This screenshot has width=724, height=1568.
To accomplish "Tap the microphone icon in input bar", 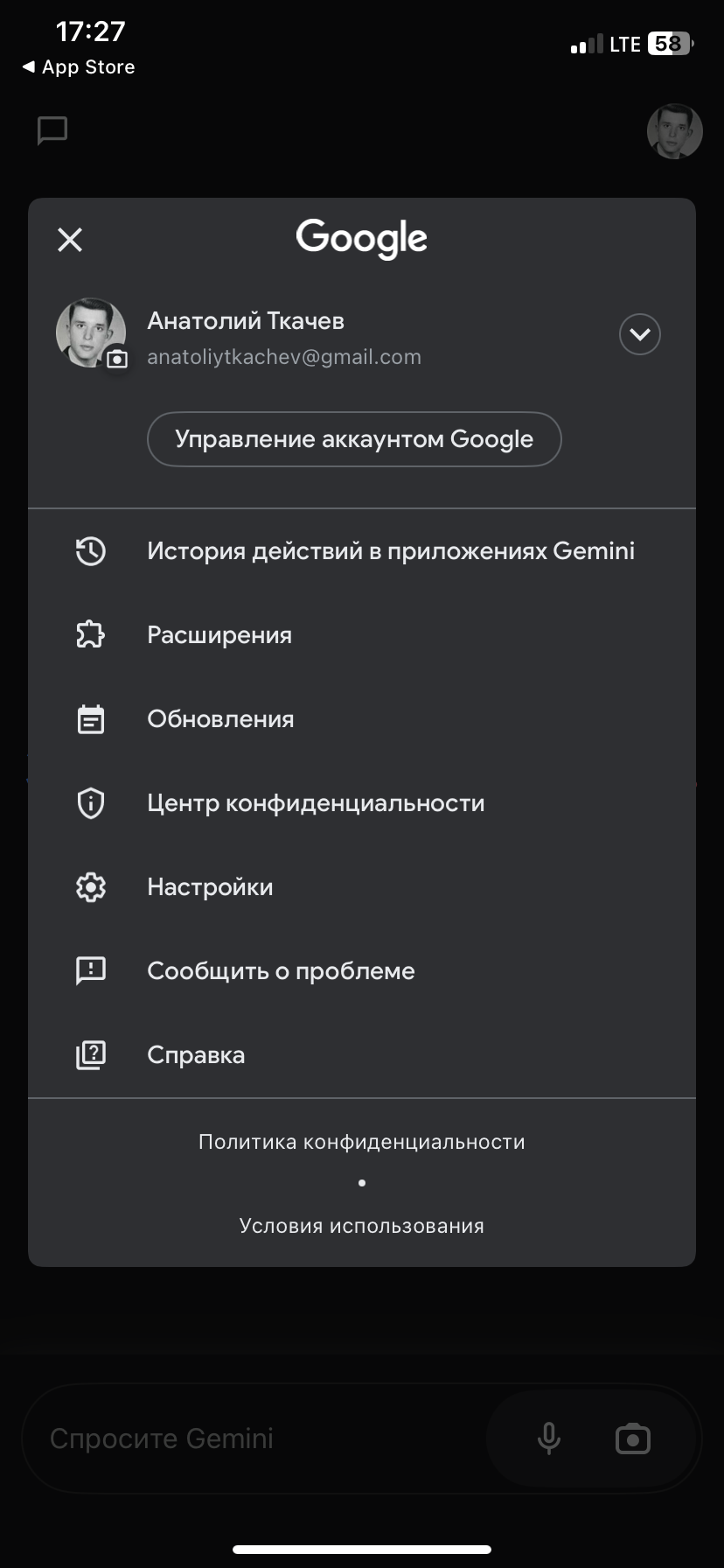I will pos(549,1438).
